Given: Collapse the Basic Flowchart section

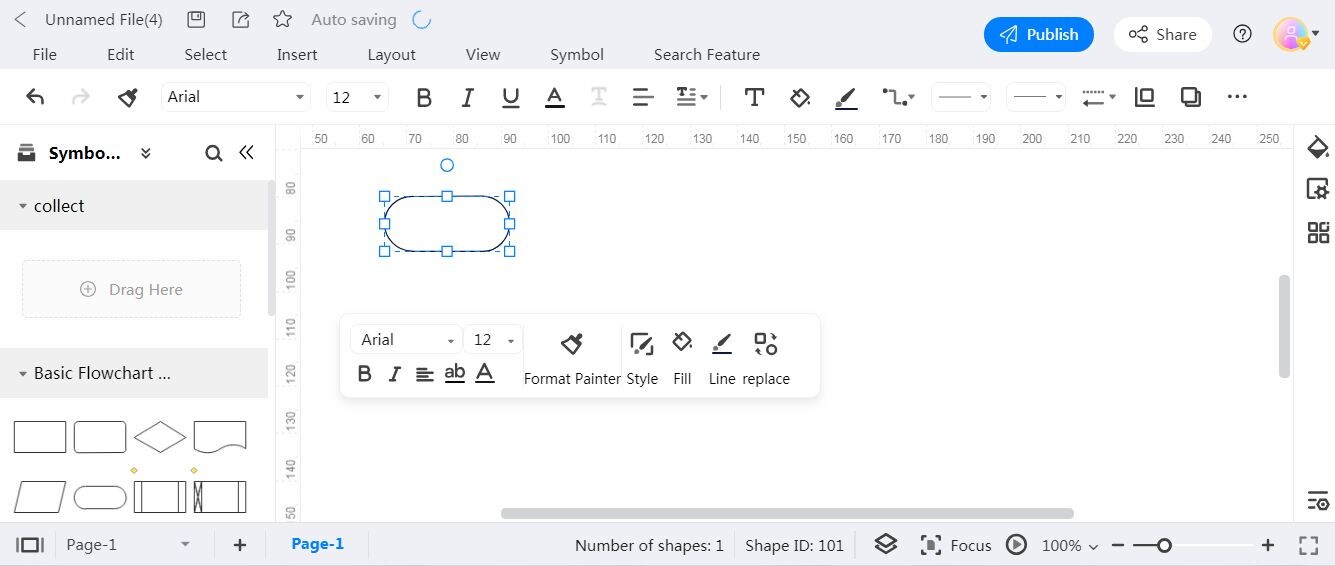Looking at the screenshot, I should (23, 373).
